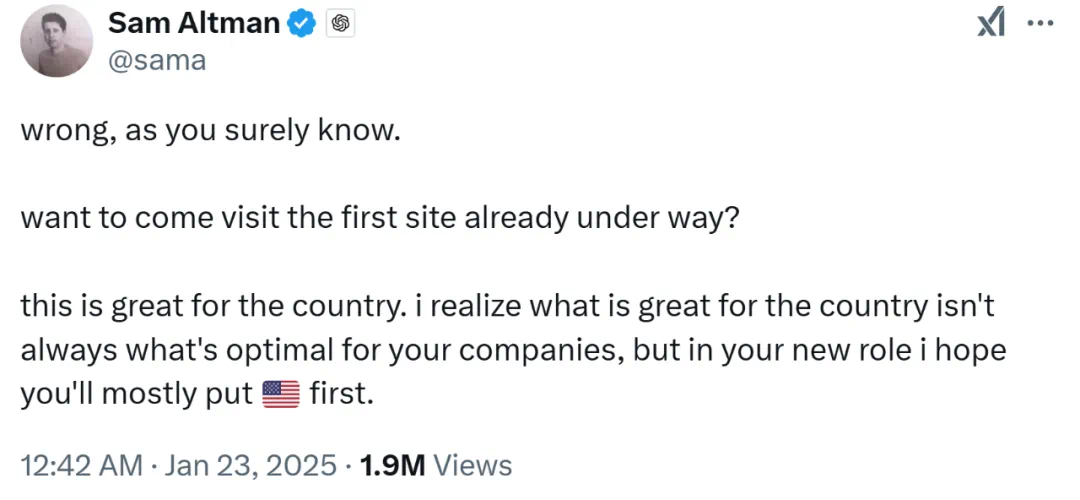This screenshot has height=500, width=1080.
Task: Click the US flag emoji
Action: pyautogui.click(x=281, y=394)
